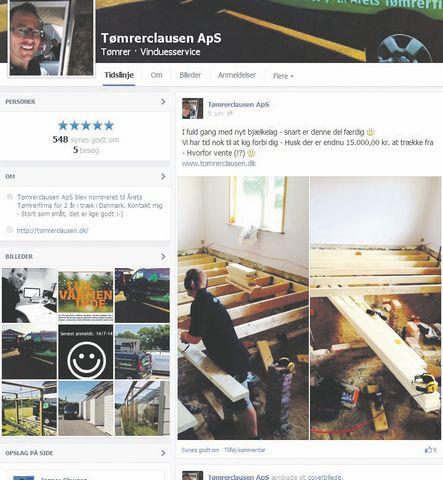443x480 pixels.
Task: Open www.tomrerclausen.dk link in post
Action: [219, 163]
